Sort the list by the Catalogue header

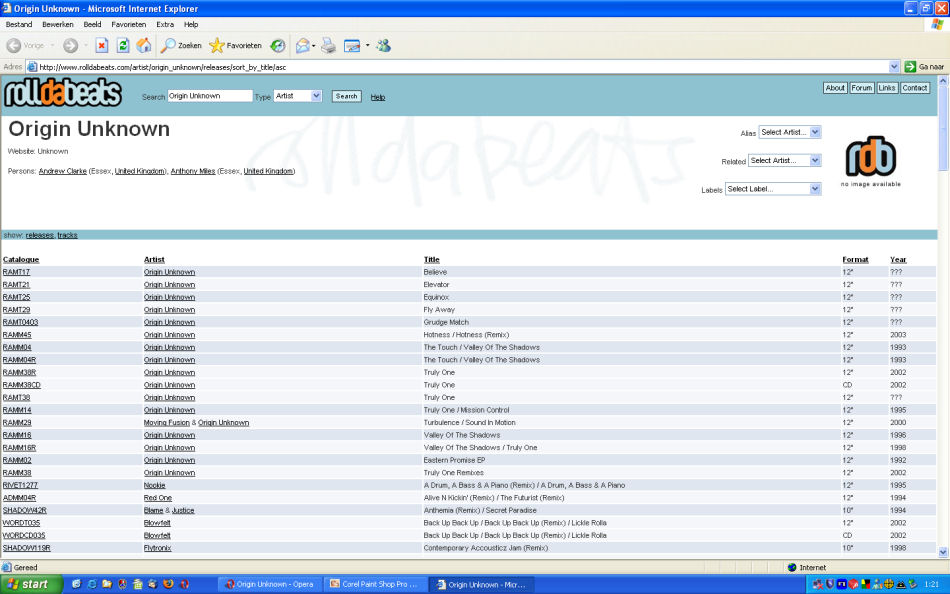click(21, 259)
